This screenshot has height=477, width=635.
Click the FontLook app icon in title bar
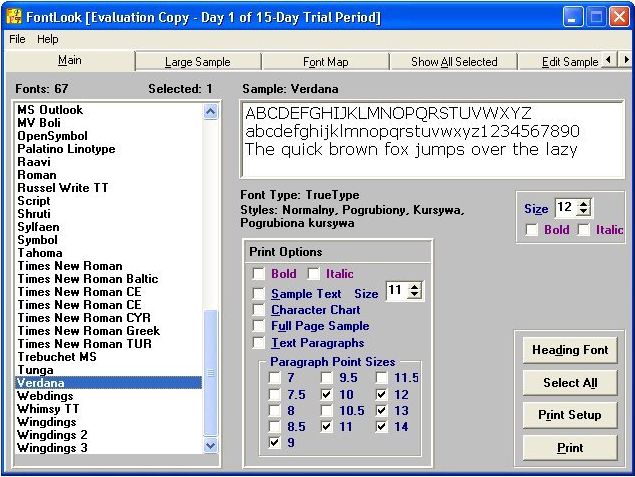point(14,17)
